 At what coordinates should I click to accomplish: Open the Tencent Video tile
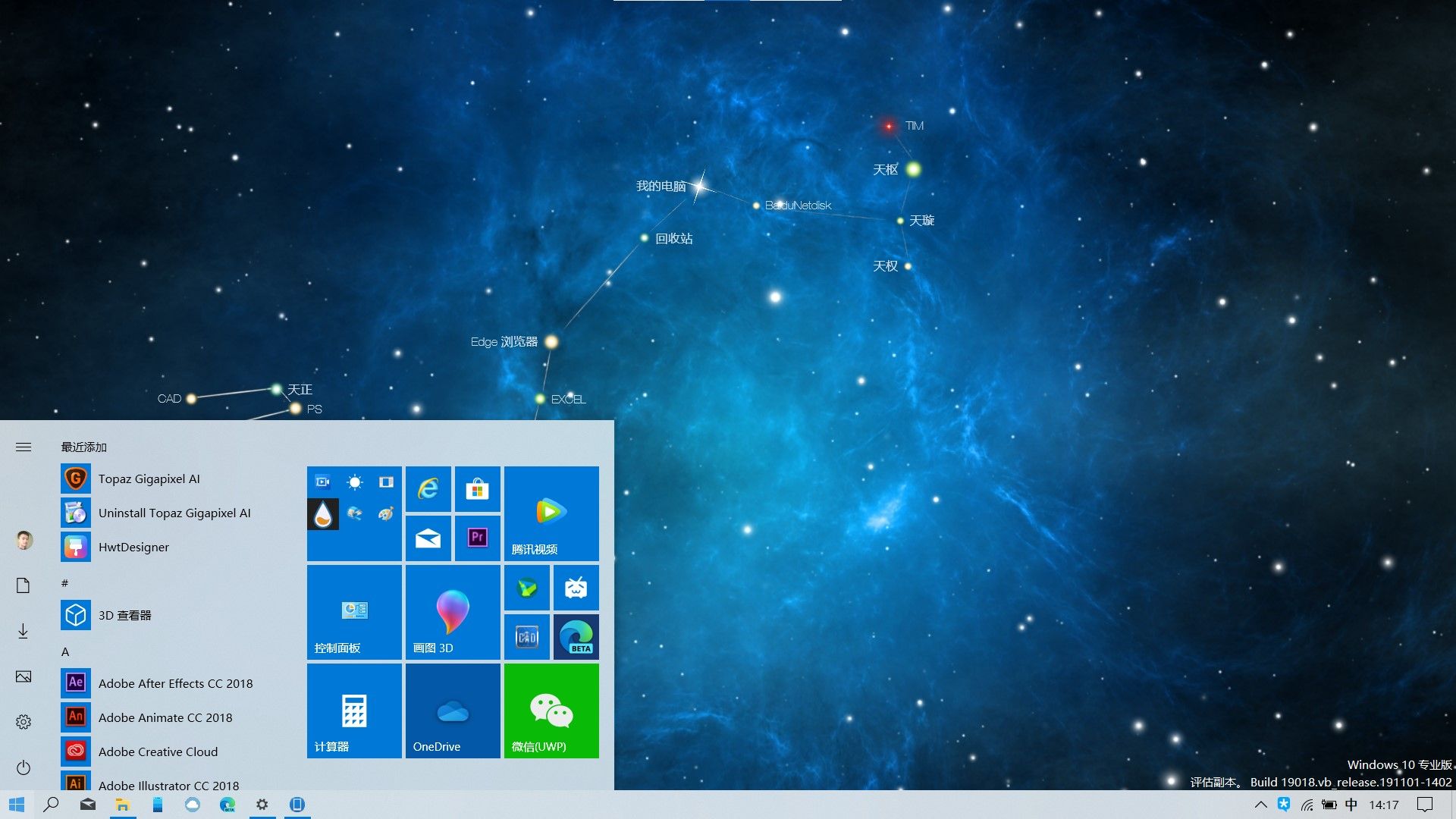tap(551, 513)
